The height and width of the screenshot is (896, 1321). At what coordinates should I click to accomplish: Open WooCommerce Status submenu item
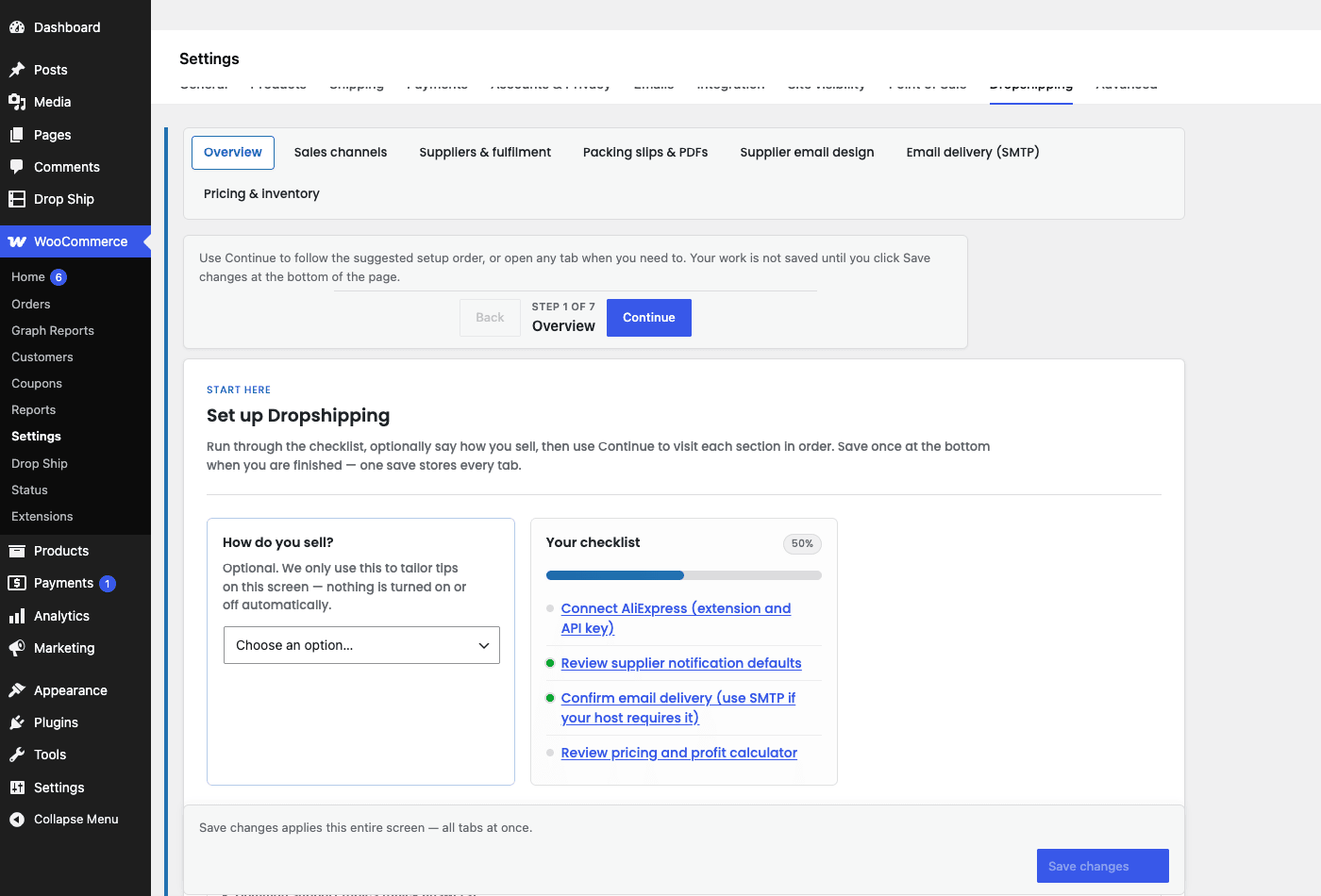pyautogui.click(x=29, y=490)
